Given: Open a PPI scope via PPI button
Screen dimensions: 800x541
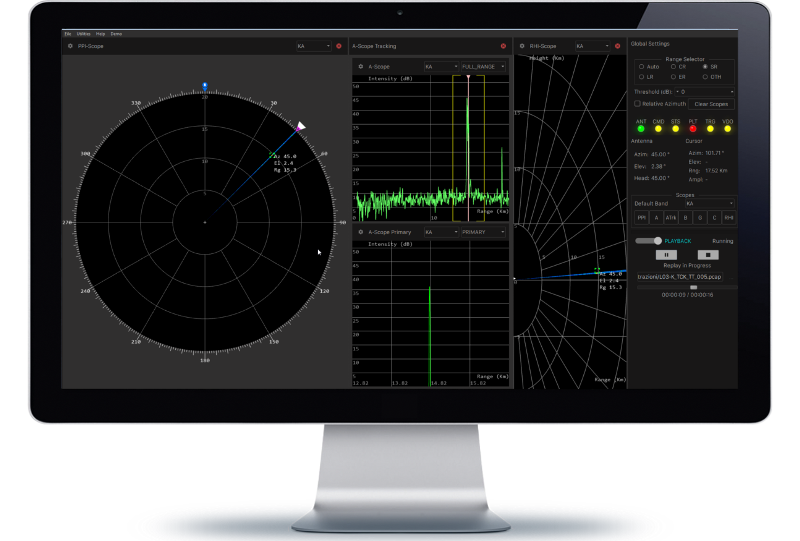Looking at the screenshot, I should (641, 218).
